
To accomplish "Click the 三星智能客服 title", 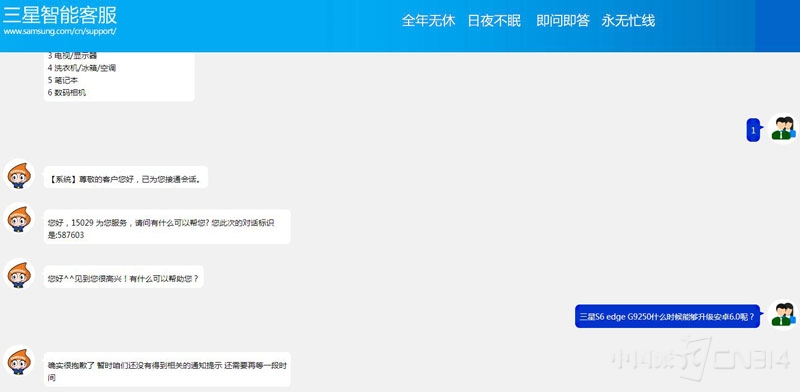I will pos(60,14).
